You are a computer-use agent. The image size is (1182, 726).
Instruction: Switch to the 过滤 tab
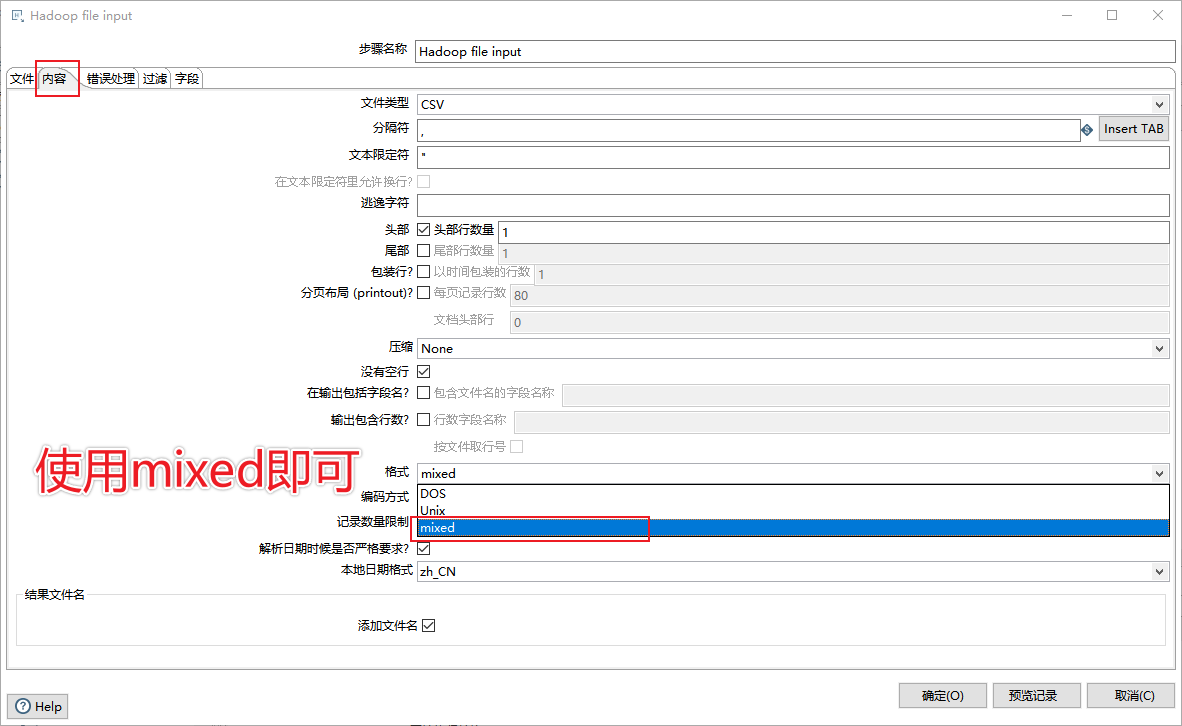click(155, 78)
